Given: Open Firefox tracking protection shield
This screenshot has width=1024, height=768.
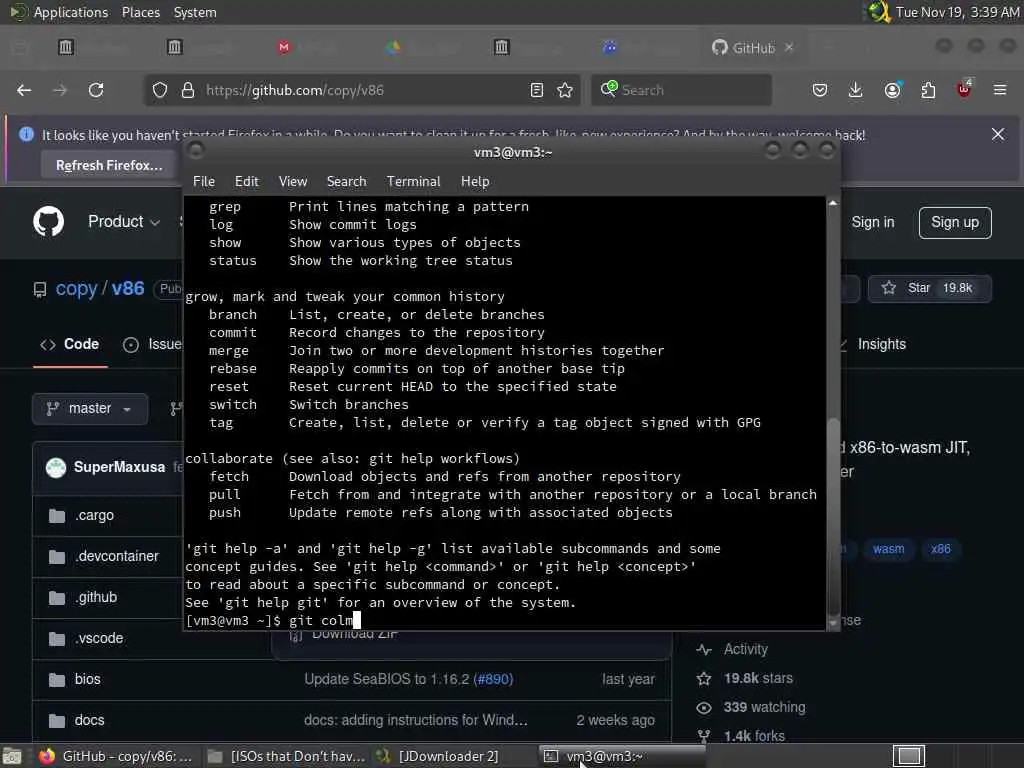Looking at the screenshot, I should 159,90.
